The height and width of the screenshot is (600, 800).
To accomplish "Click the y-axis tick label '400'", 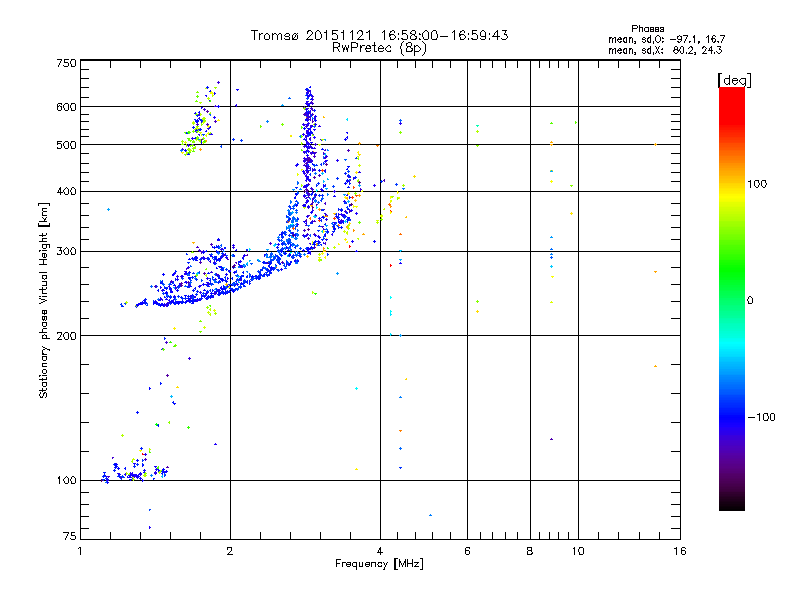I will point(66,191).
